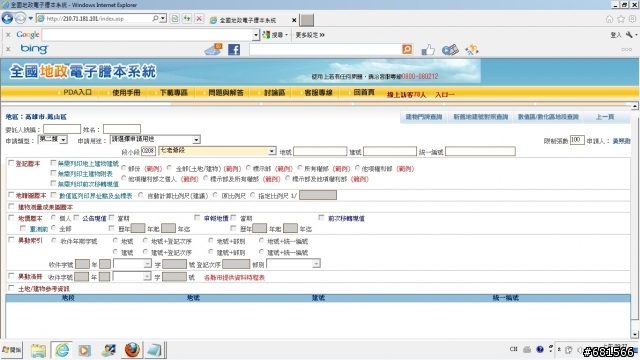Open a new blank tab

coord(307,20)
